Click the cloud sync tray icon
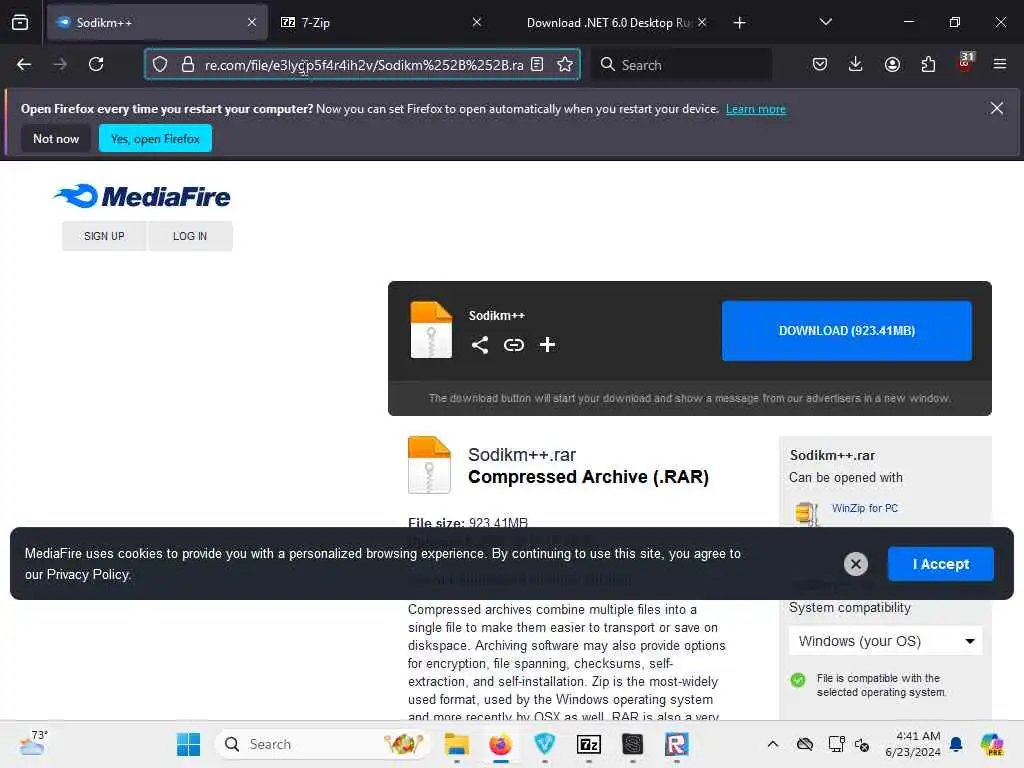1024x768 pixels. coord(805,744)
